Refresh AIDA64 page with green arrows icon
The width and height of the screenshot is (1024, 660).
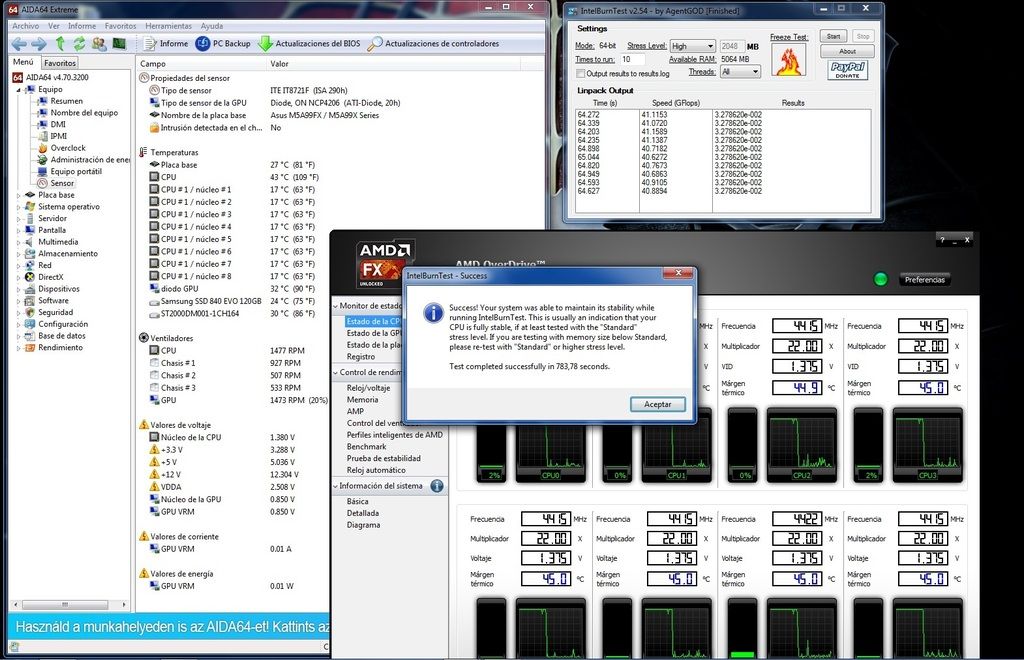point(80,44)
